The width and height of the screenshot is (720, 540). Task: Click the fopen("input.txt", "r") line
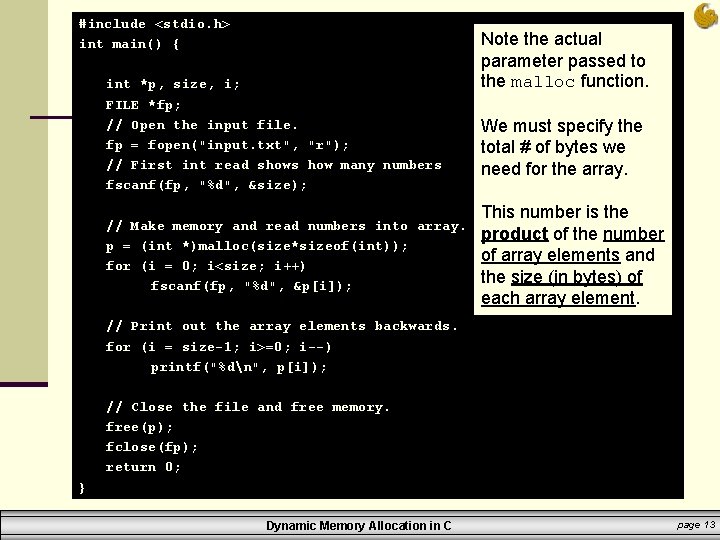click(x=227, y=145)
